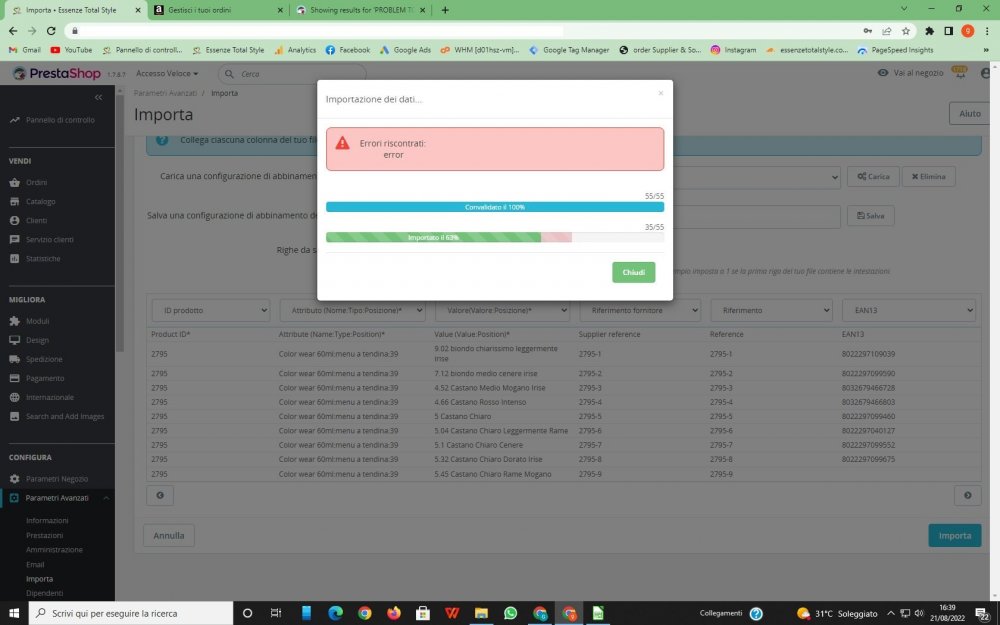Click the Annulla button
The height and width of the screenshot is (625, 1000).
pyautogui.click(x=168, y=536)
